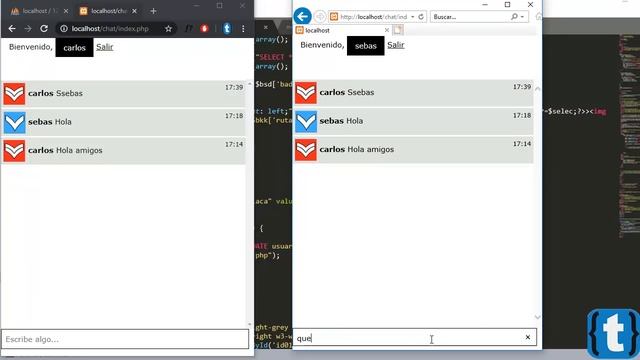
Task: Open the IE search provider dropdown
Action: pos(522,17)
